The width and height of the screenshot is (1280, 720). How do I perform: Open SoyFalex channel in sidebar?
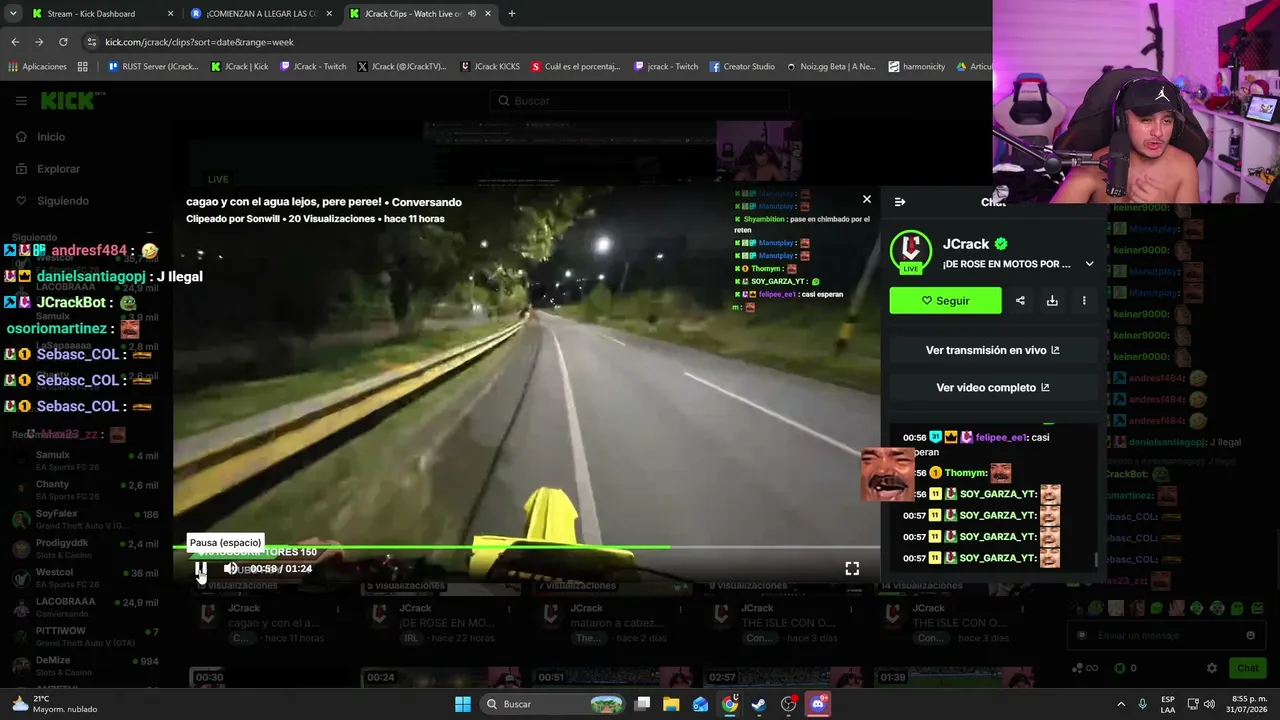pyautogui.click(x=85, y=519)
